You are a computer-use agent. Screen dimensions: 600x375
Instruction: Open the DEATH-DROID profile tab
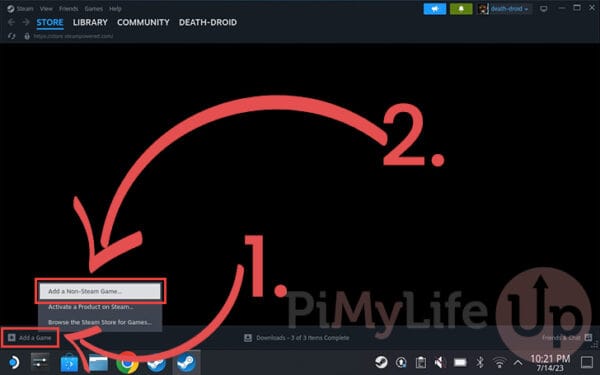pyautogui.click(x=208, y=23)
